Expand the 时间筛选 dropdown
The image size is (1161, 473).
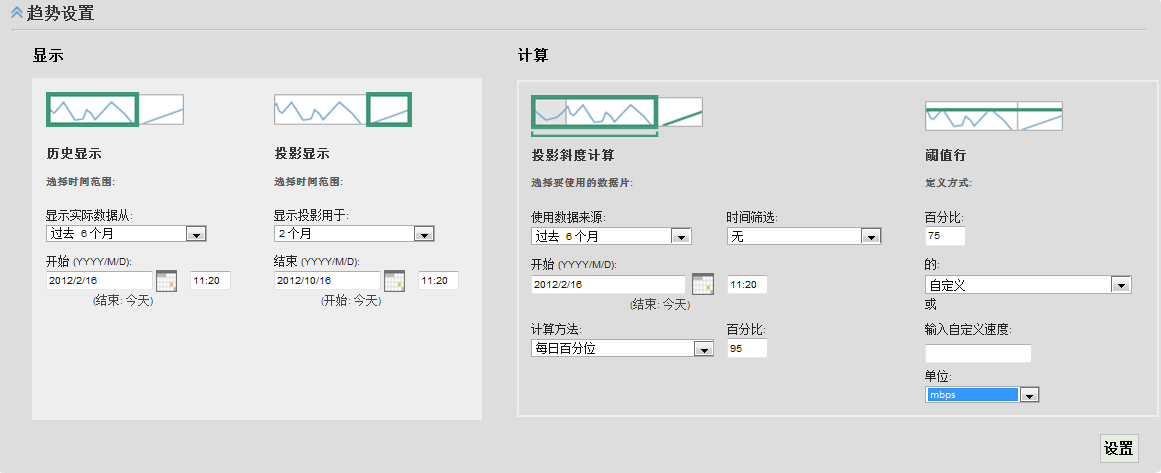[x=871, y=237]
